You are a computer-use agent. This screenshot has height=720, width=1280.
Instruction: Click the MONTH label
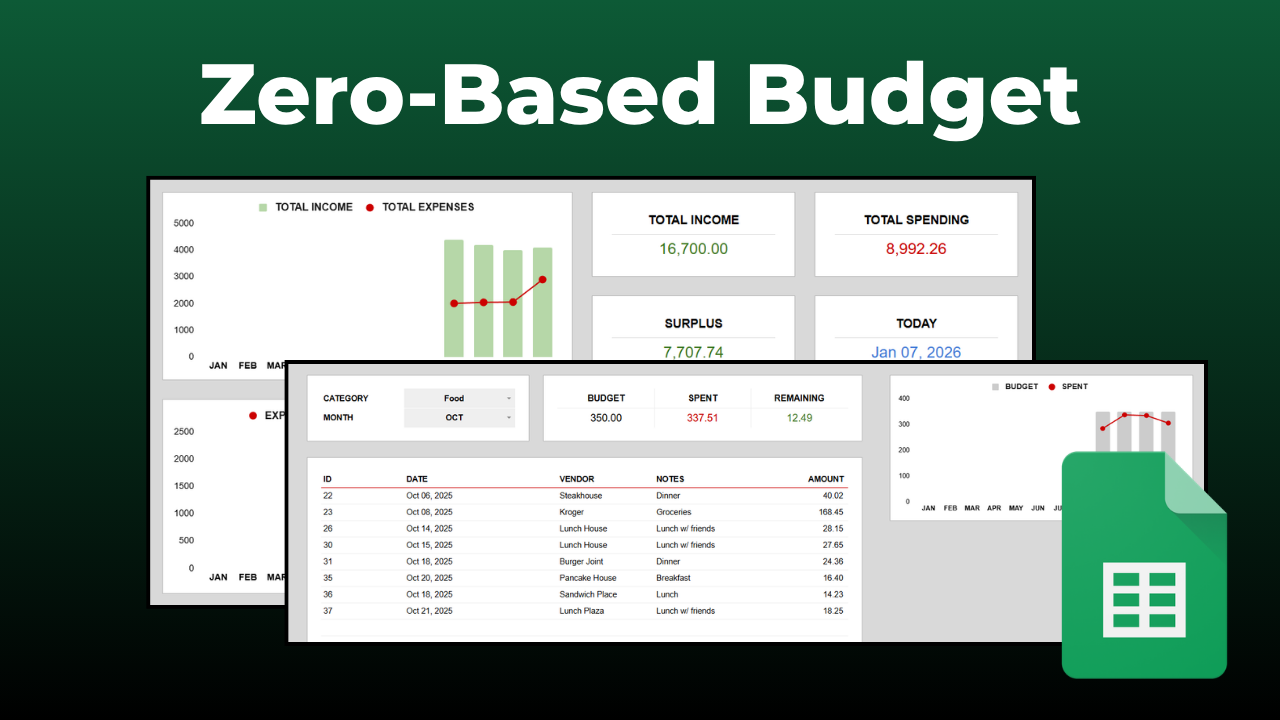coord(338,418)
